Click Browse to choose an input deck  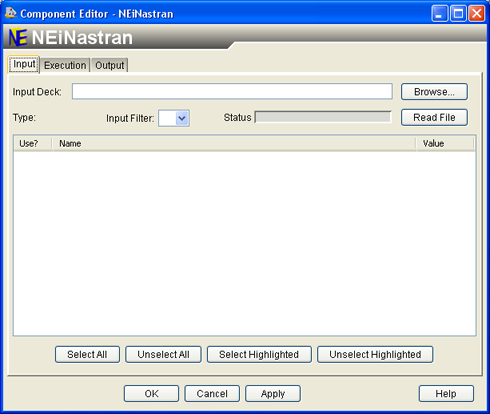434,92
